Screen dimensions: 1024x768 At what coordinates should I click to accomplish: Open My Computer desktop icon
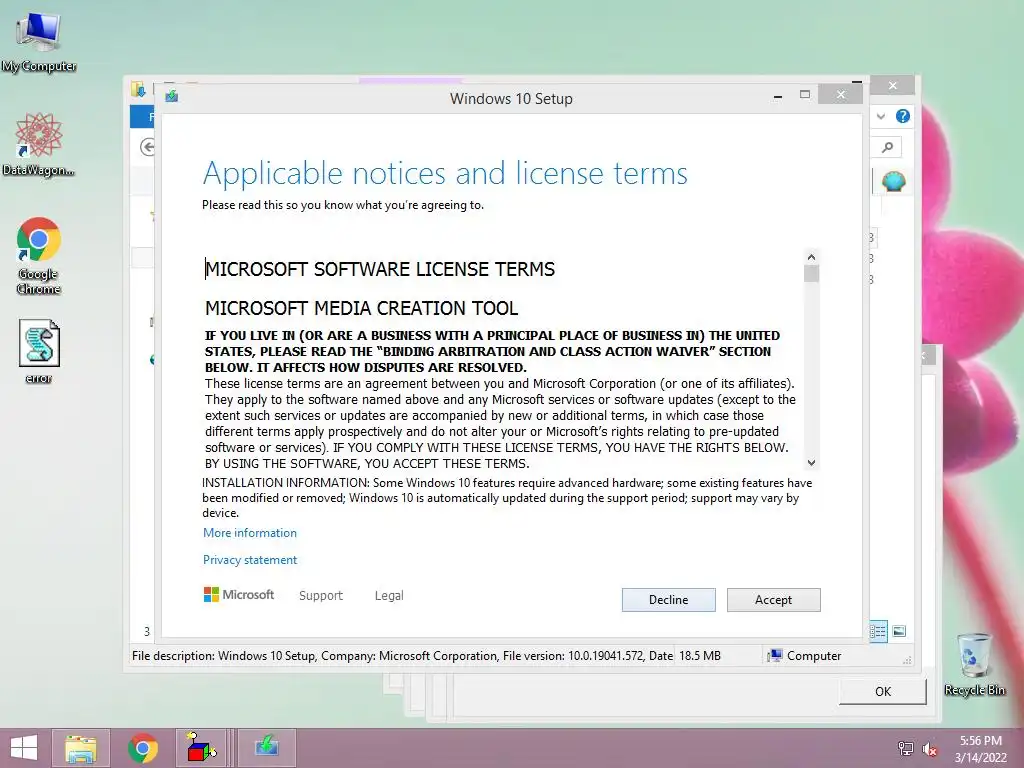point(39,40)
